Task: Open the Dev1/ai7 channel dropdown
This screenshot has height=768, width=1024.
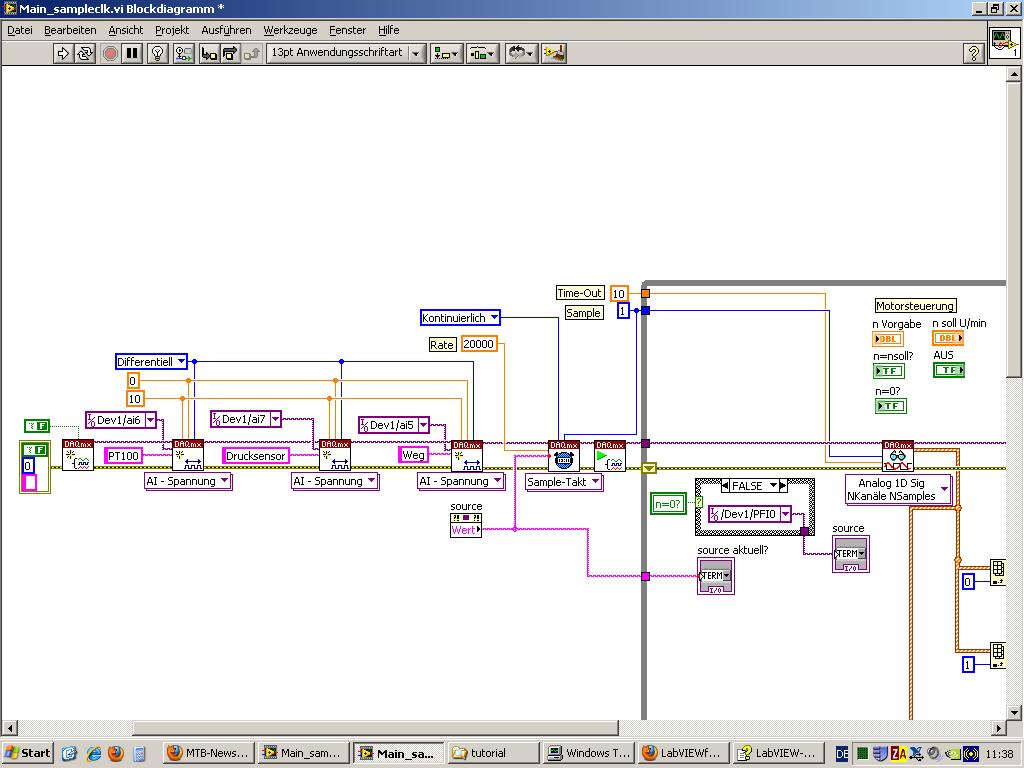Action: pyautogui.click(x=276, y=419)
